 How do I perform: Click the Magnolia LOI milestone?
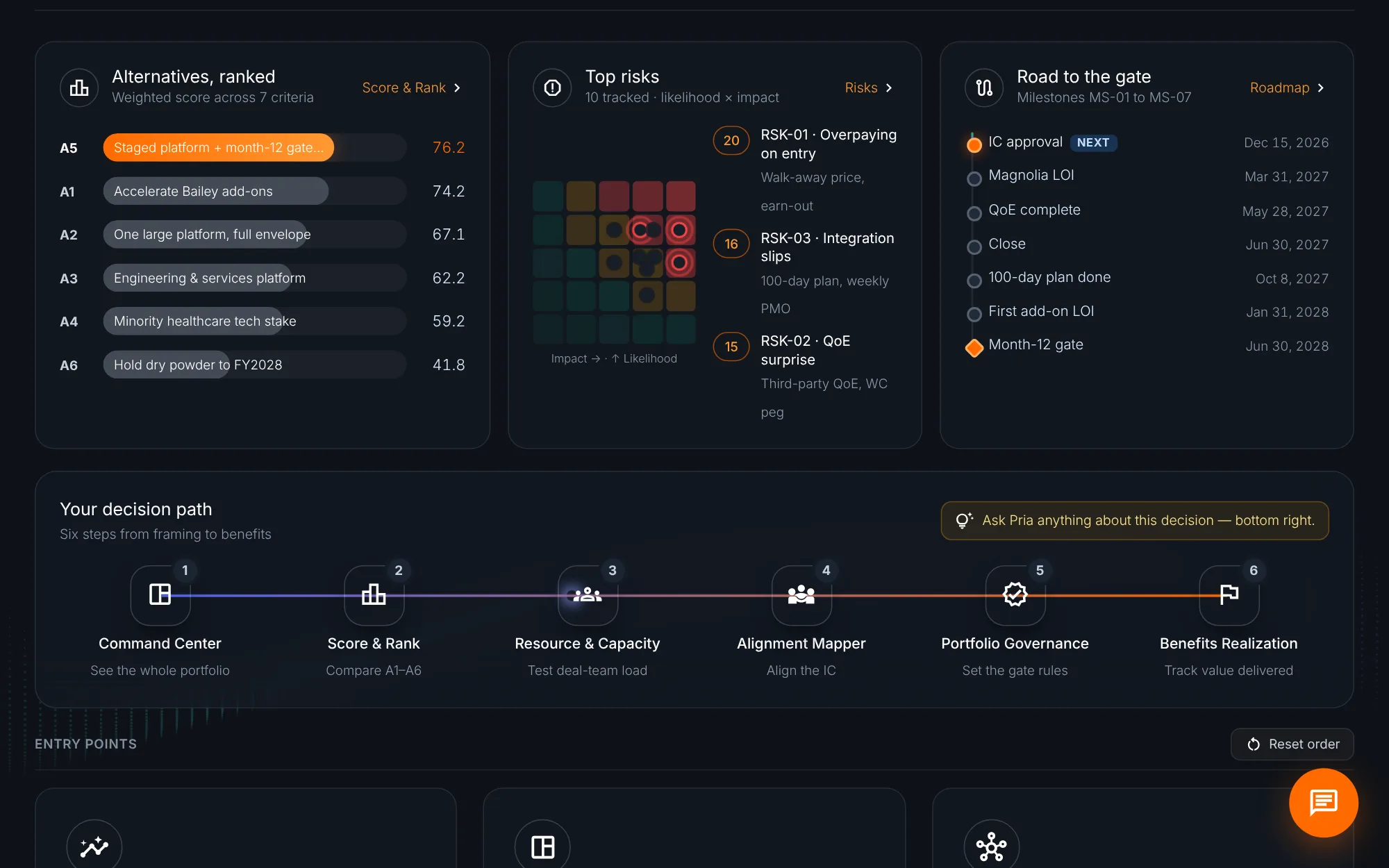coord(1031,176)
